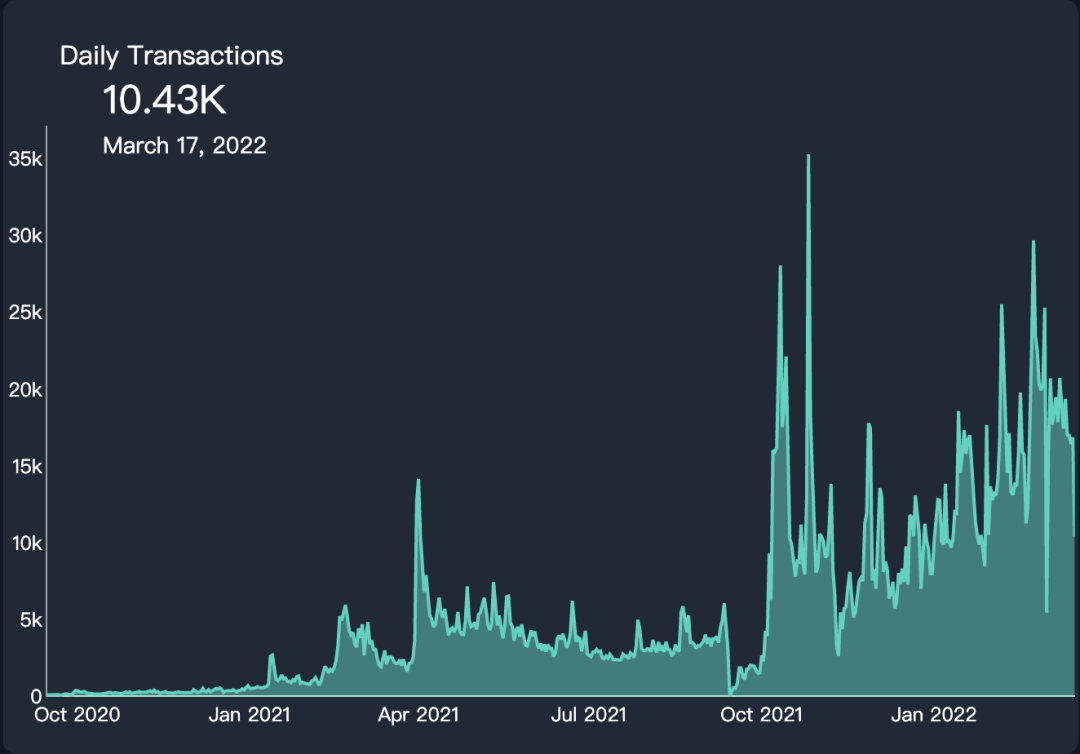The width and height of the screenshot is (1080, 754).
Task: Click the 0 y-axis label
Action: [x=36, y=696]
